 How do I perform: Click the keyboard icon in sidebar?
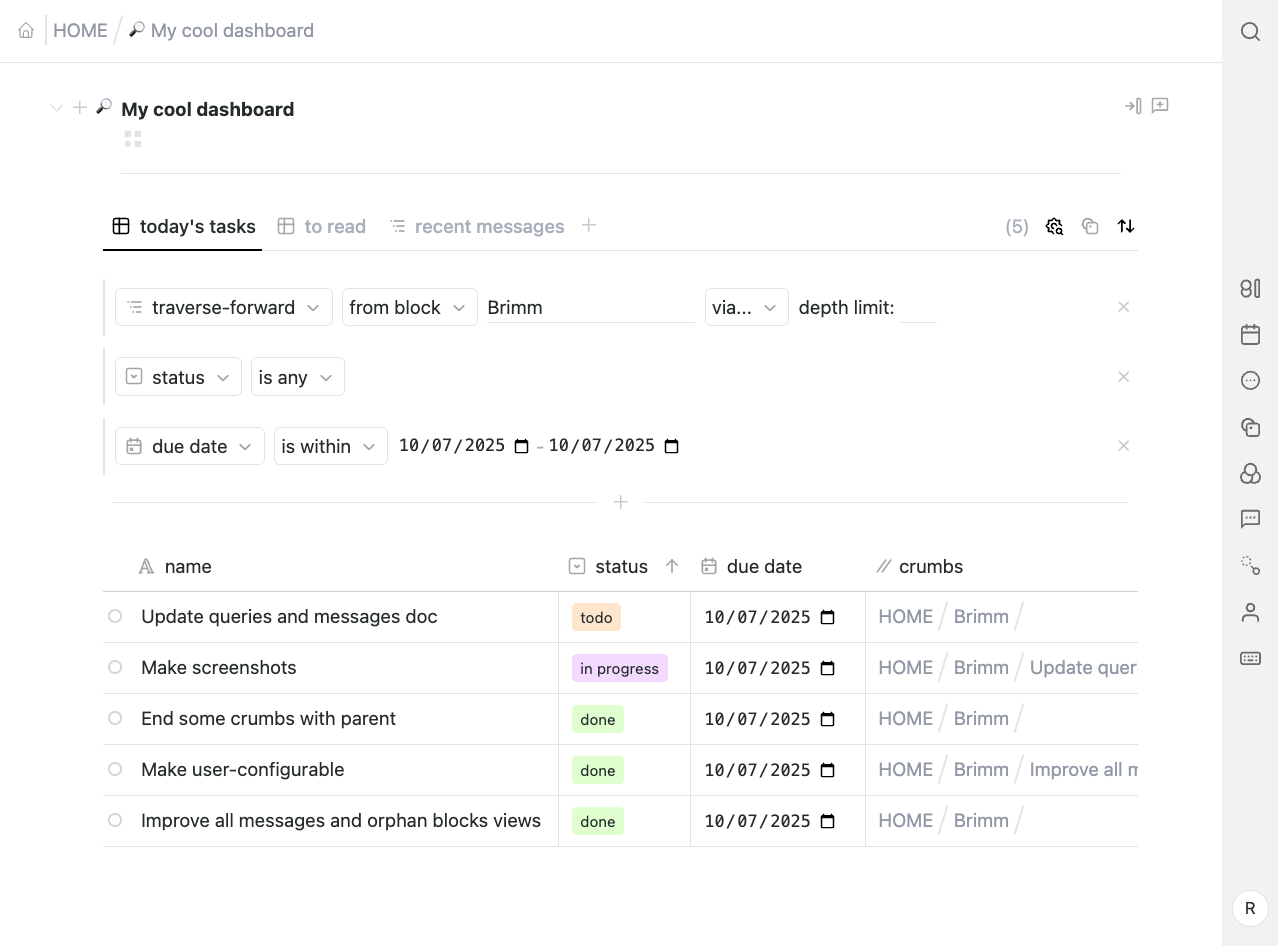(1250, 658)
